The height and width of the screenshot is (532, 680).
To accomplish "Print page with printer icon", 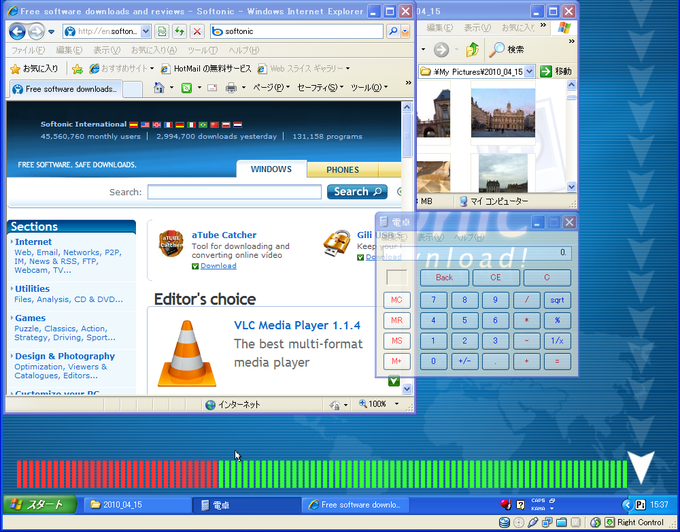I will [x=231, y=88].
